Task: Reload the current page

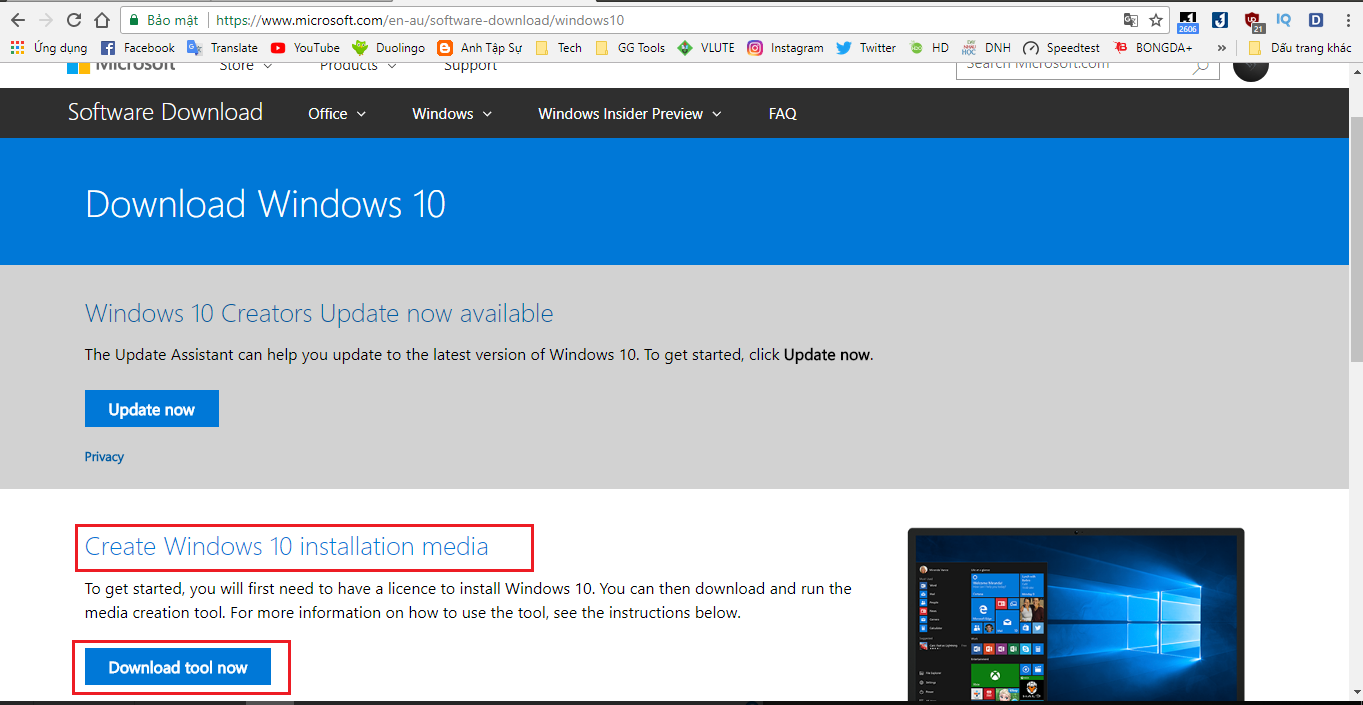Action: 74,20
